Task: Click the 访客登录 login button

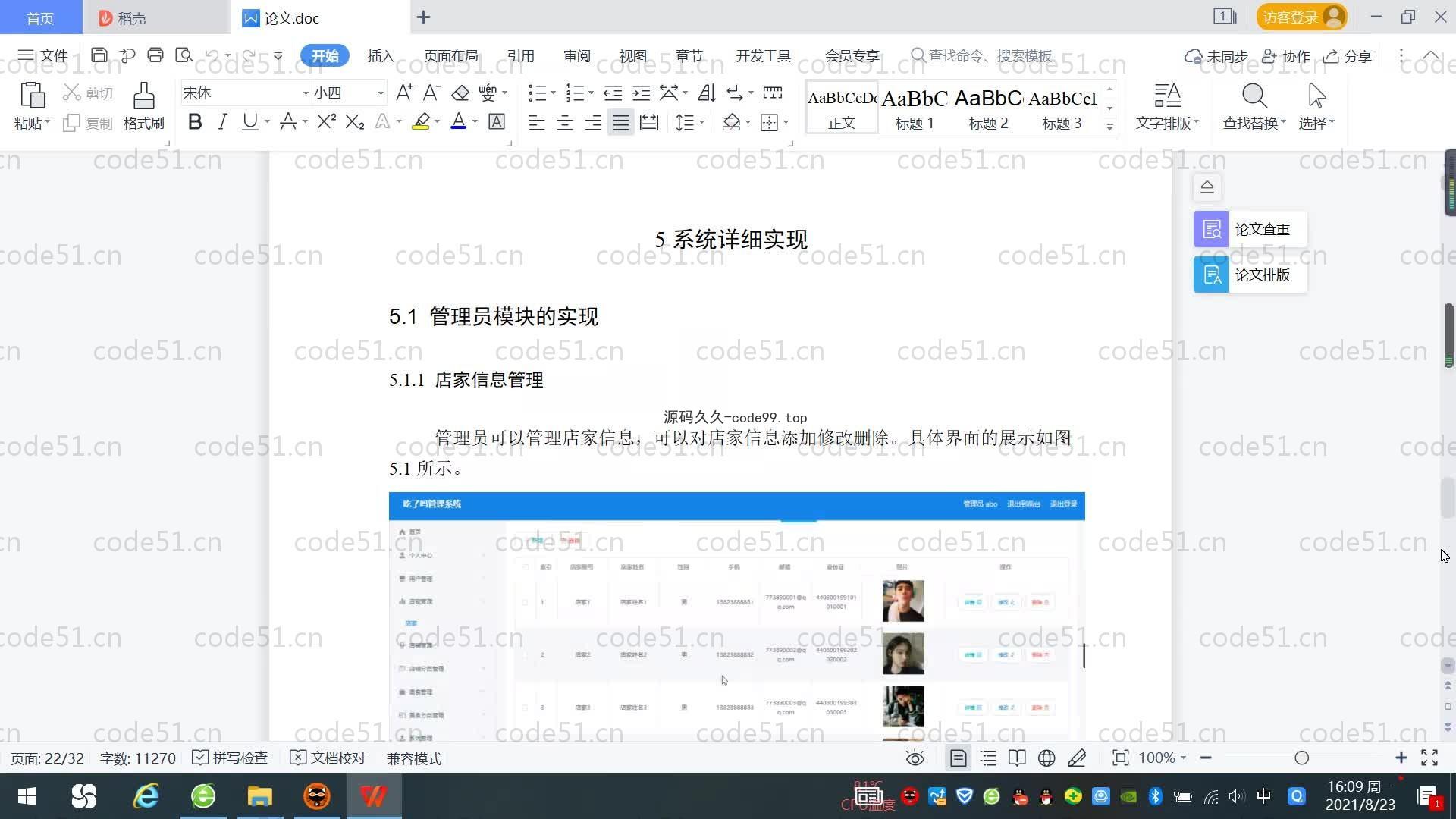Action: (x=1301, y=17)
